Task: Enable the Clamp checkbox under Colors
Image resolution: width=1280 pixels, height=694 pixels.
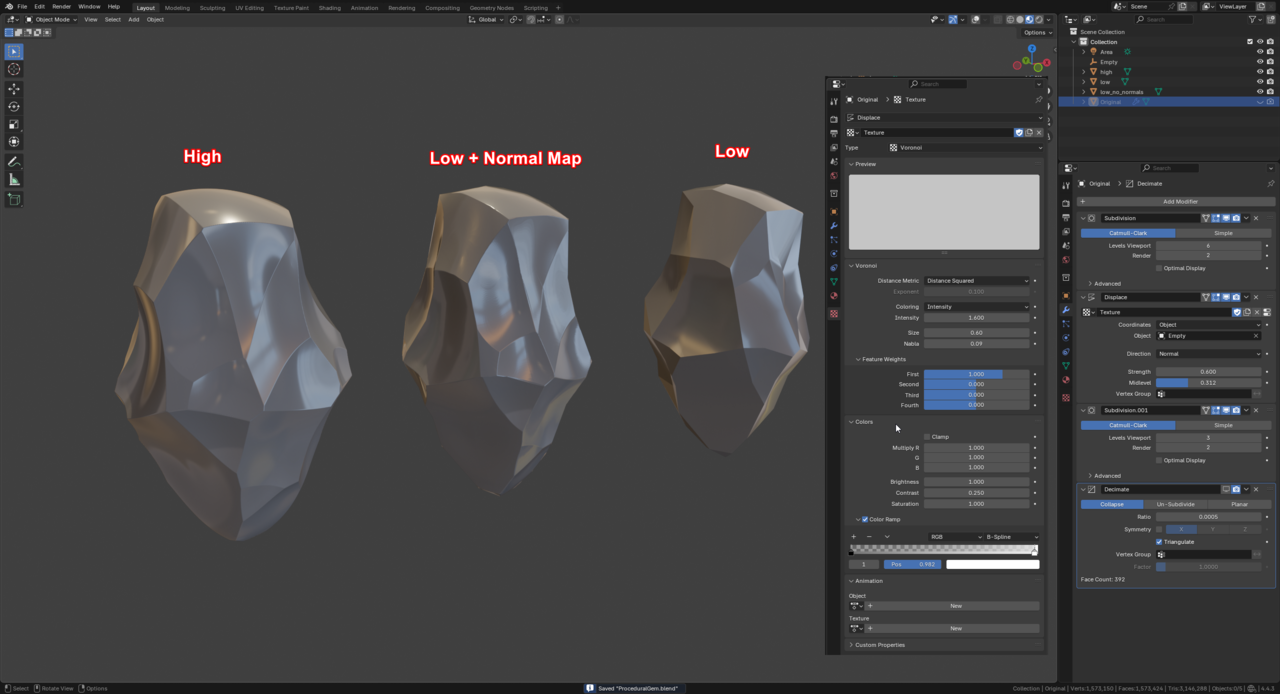Action: coord(927,437)
